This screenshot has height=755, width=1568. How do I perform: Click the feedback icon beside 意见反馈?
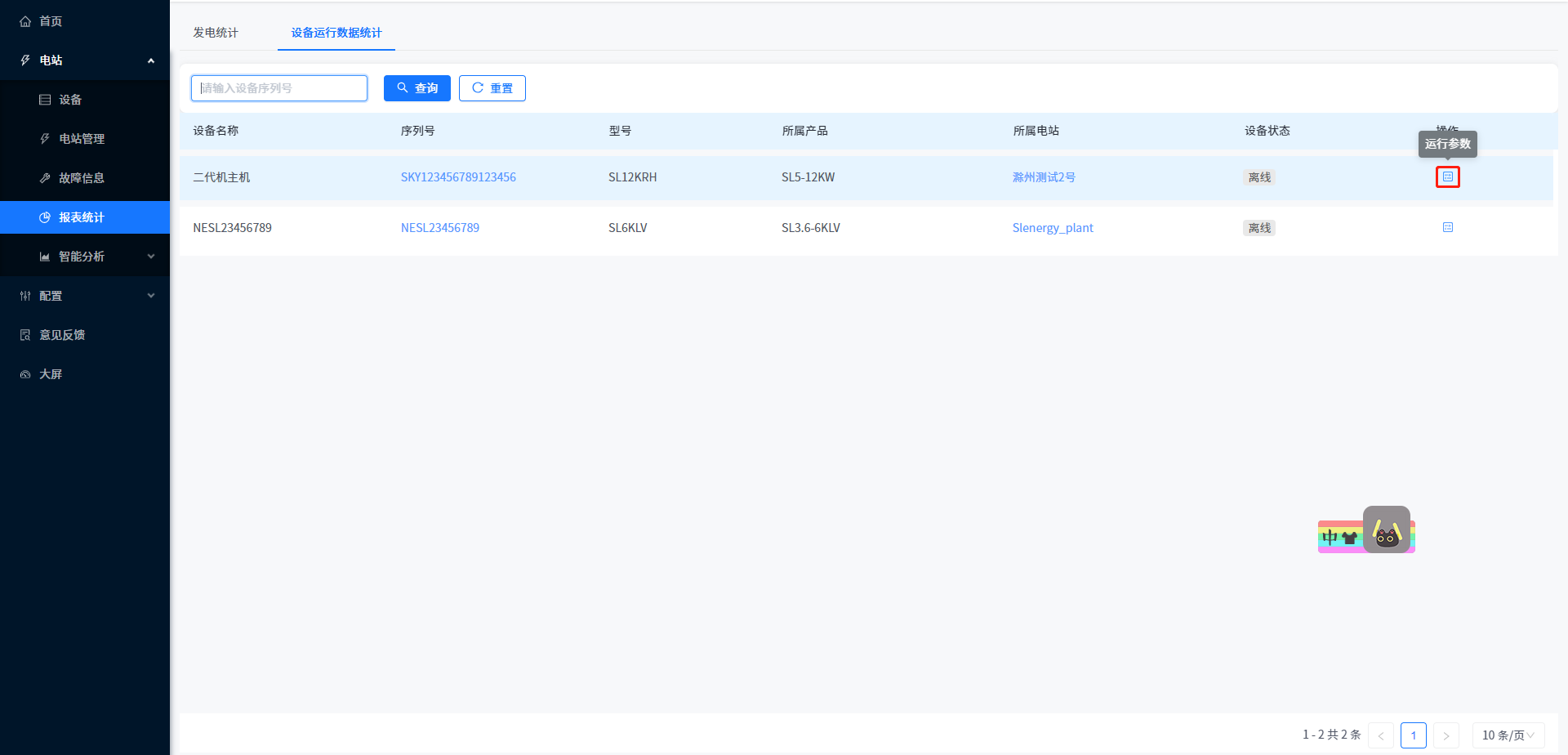(25, 335)
